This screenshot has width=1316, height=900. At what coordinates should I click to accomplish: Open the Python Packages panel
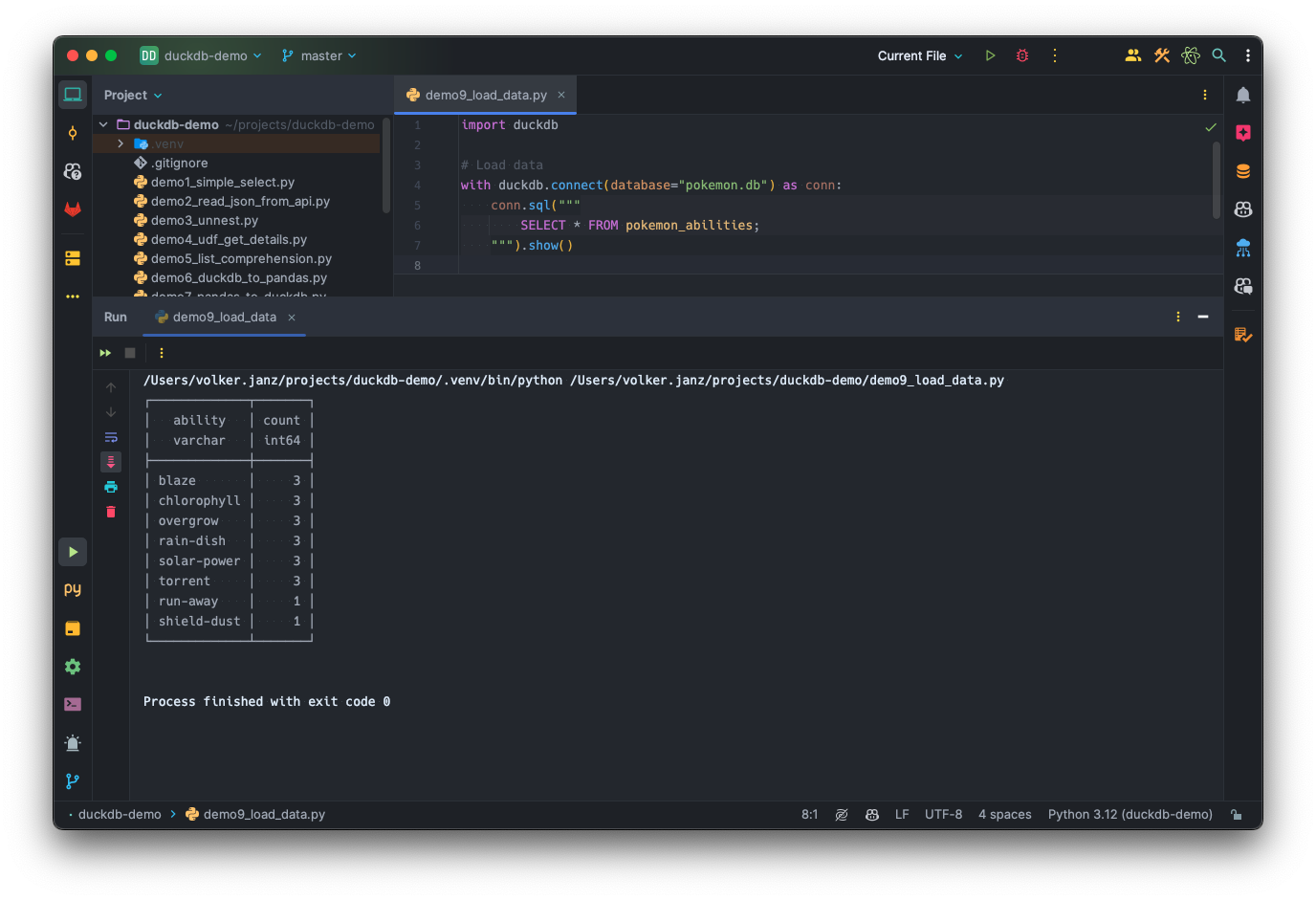[73, 628]
